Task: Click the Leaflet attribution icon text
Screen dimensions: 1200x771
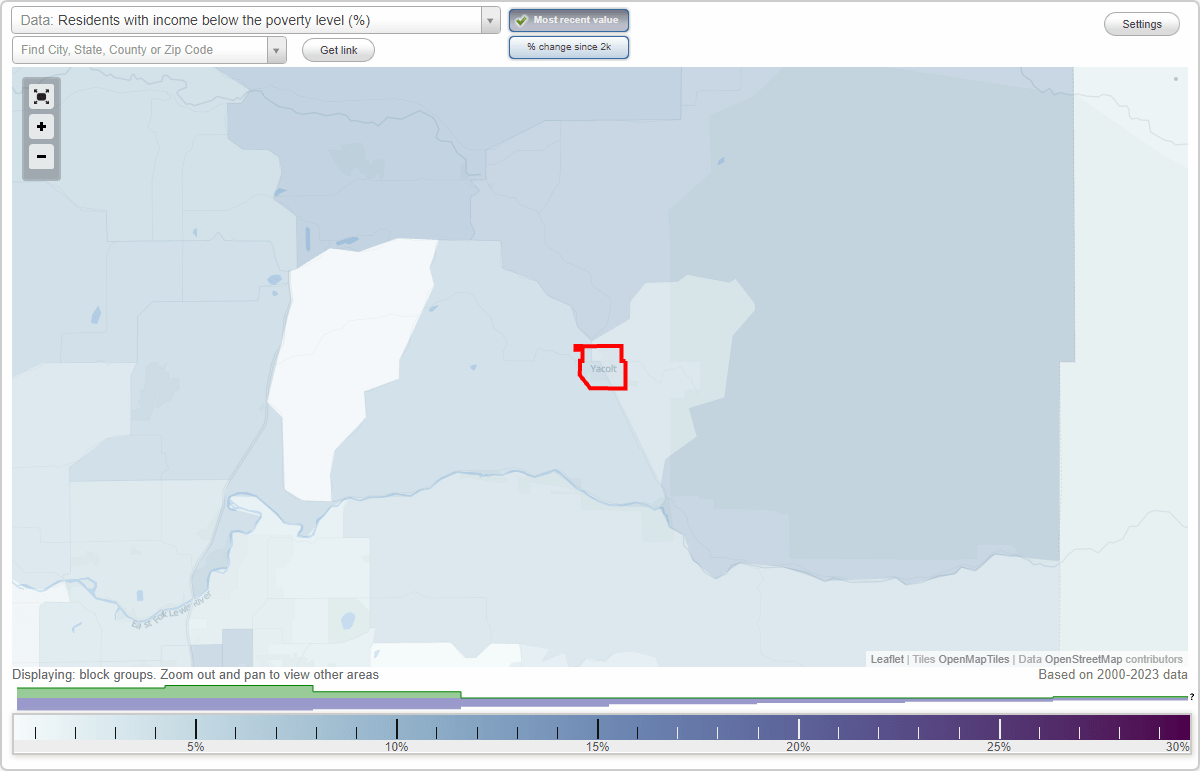Action: (x=886, y=659)
